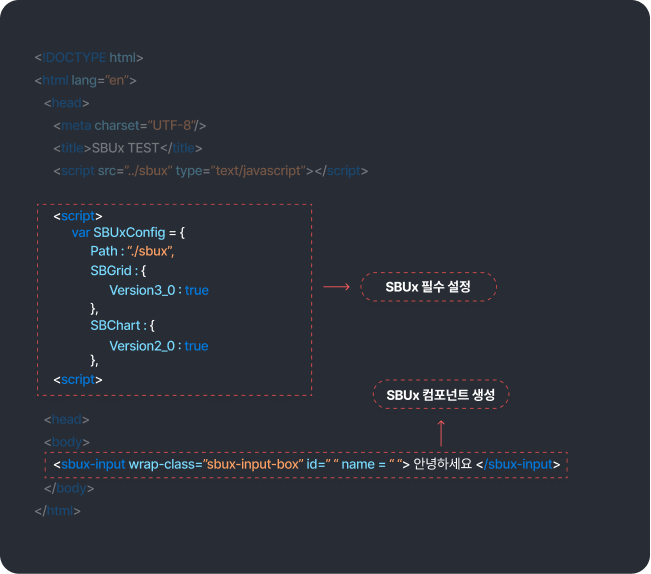651x574 pixels.
Task: Click the red right-pointing arrow
Action: coord(336,287)
